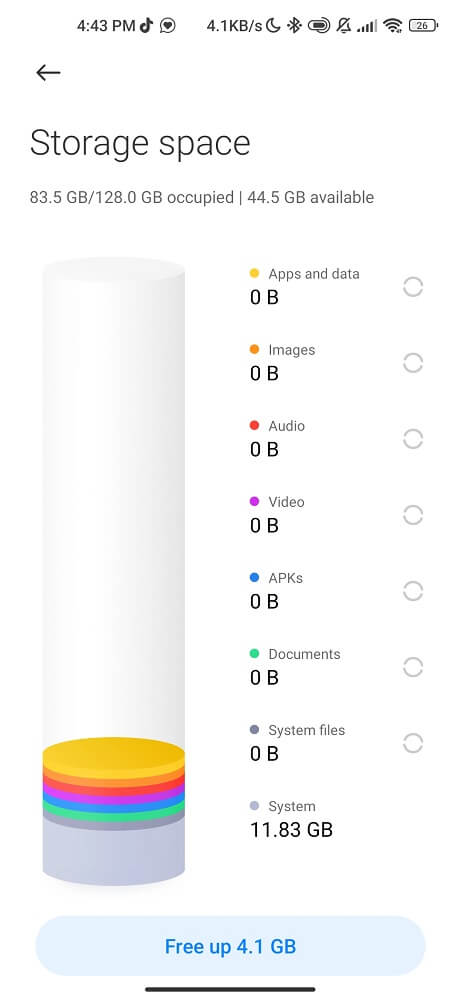Screen dimensions: 461x1000
Task: Open the Documents storage category
Action: click(337, 666)
